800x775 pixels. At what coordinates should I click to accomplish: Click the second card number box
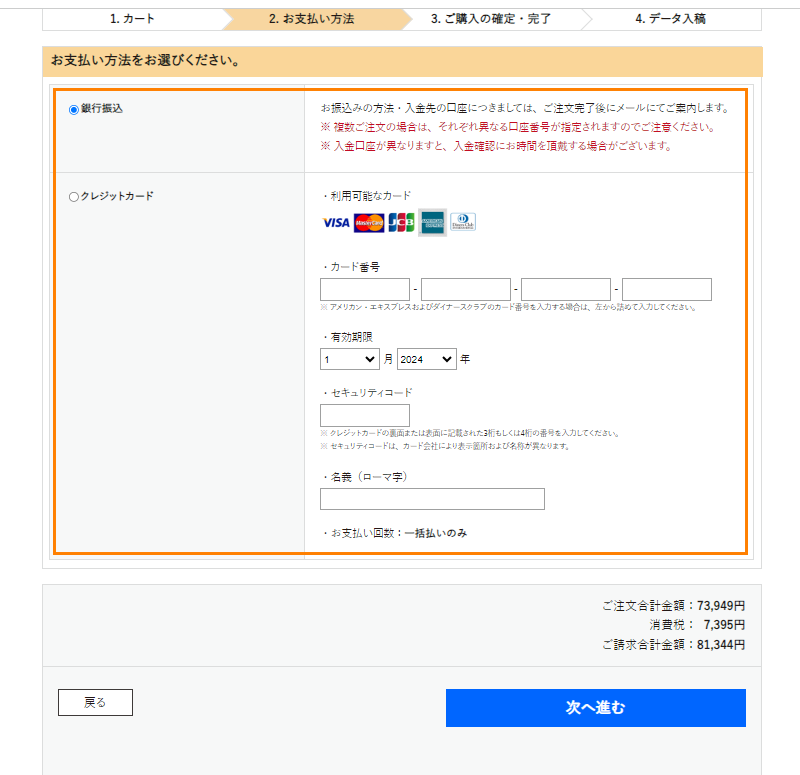(x=465, y=289)
